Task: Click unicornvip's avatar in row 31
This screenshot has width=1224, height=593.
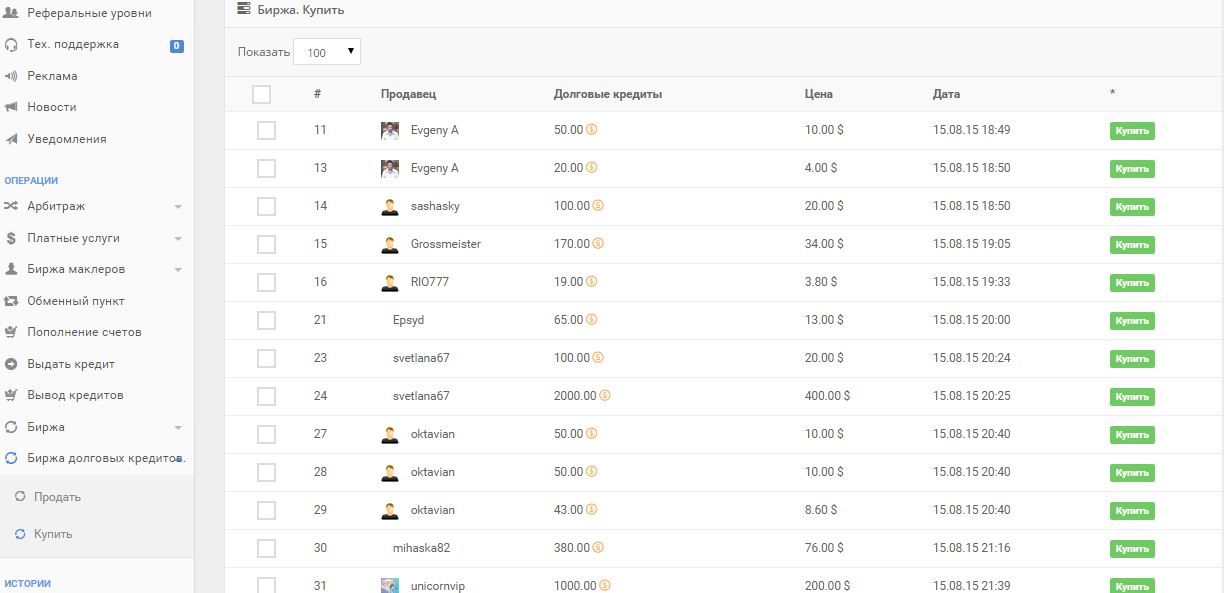Action: point(390,586)
